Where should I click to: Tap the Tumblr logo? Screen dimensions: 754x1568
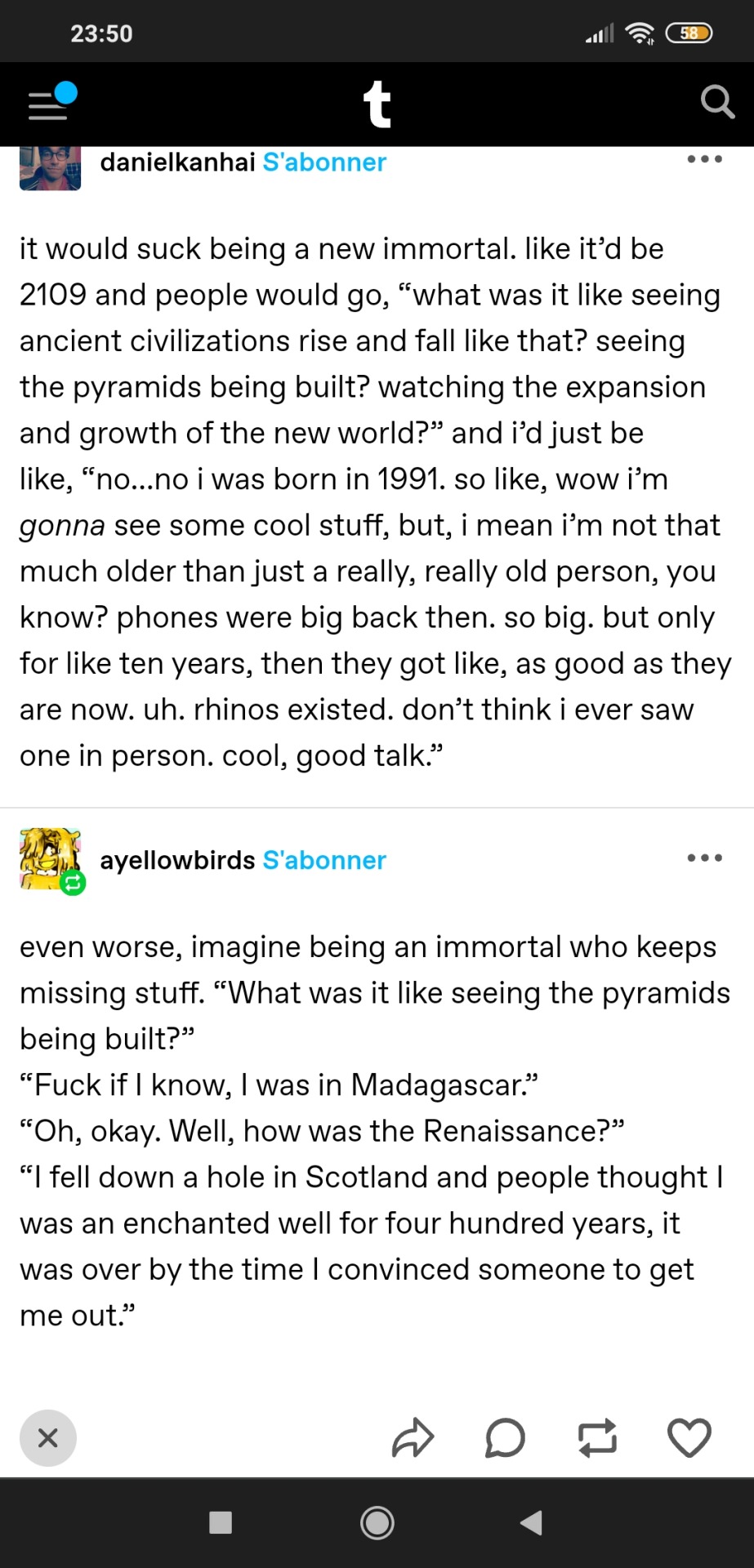pos(377,105)
